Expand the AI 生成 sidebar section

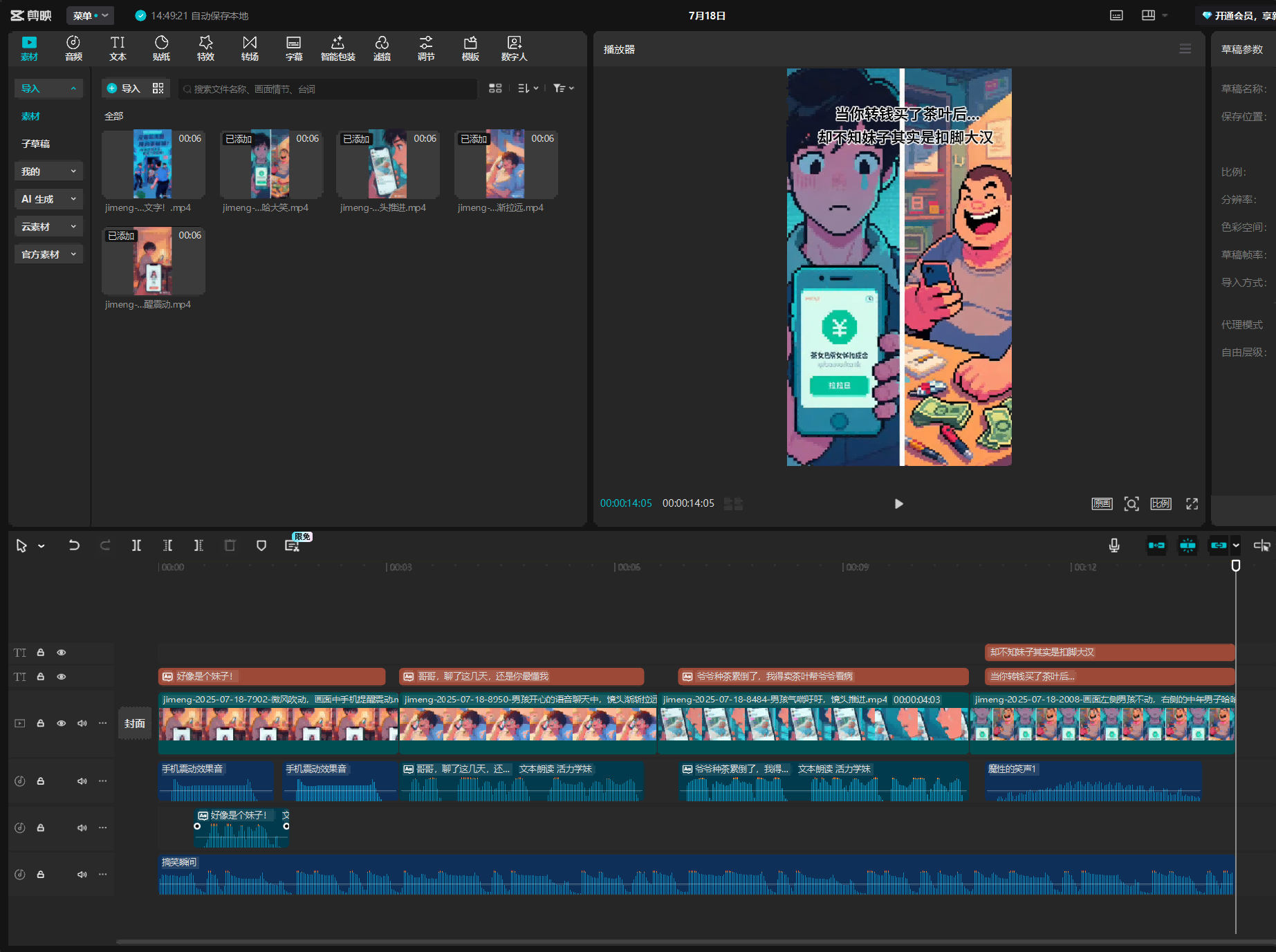[x=48, y=199]
